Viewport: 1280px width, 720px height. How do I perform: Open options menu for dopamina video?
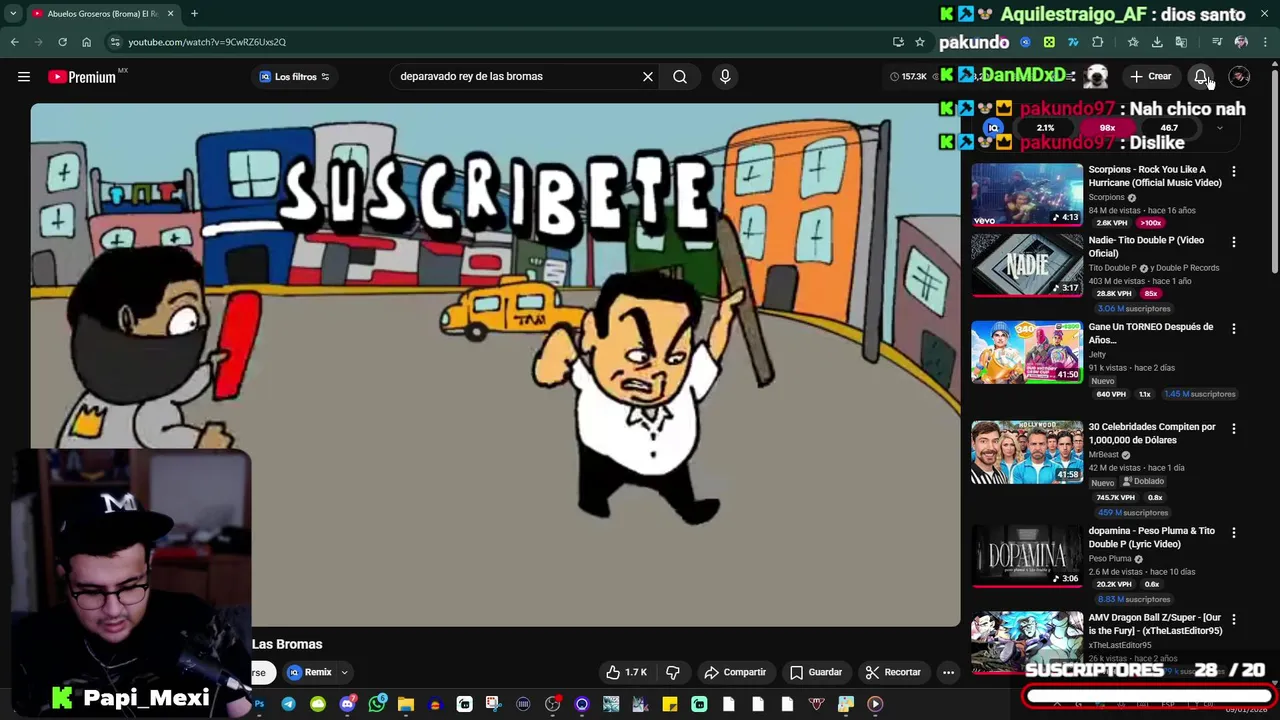pos(1233,532)
